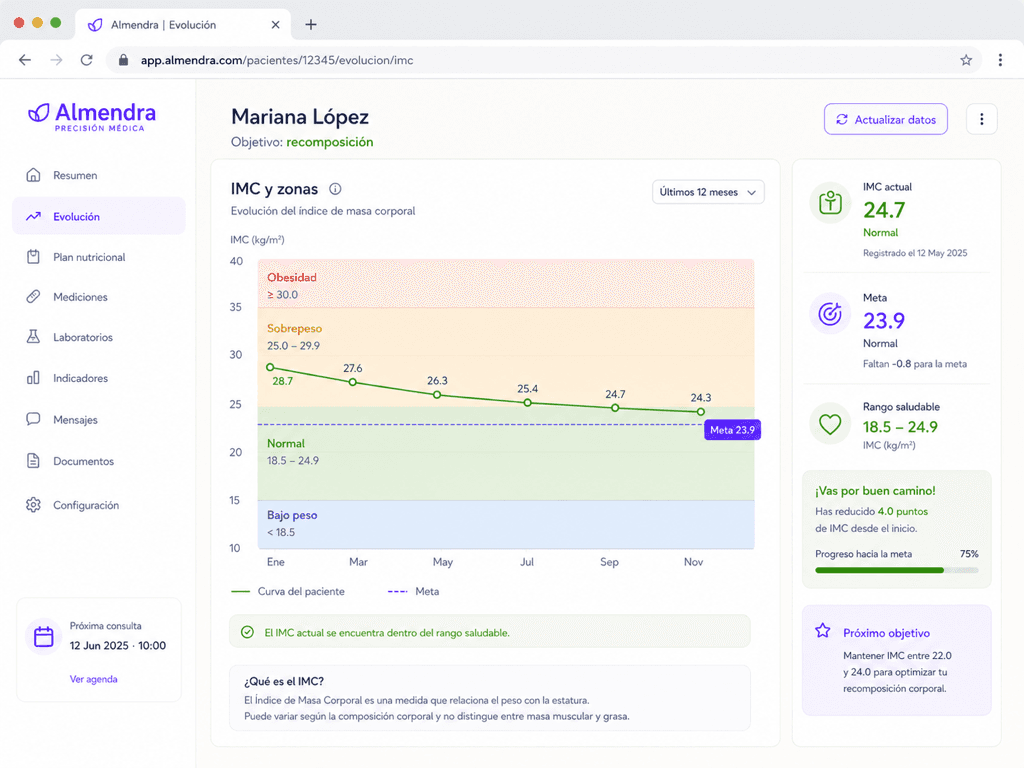Follow the Ver agenda link
1024x768 pixels.
(93, 679)
